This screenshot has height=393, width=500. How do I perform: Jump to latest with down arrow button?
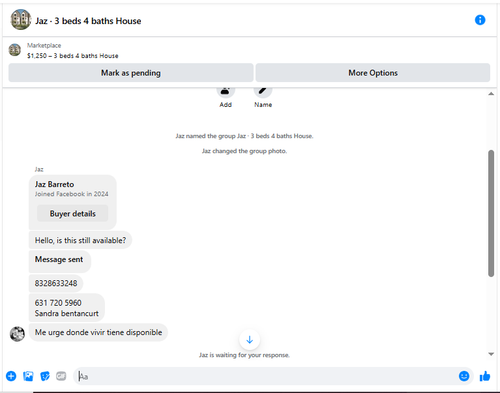[x=249, y=340]
